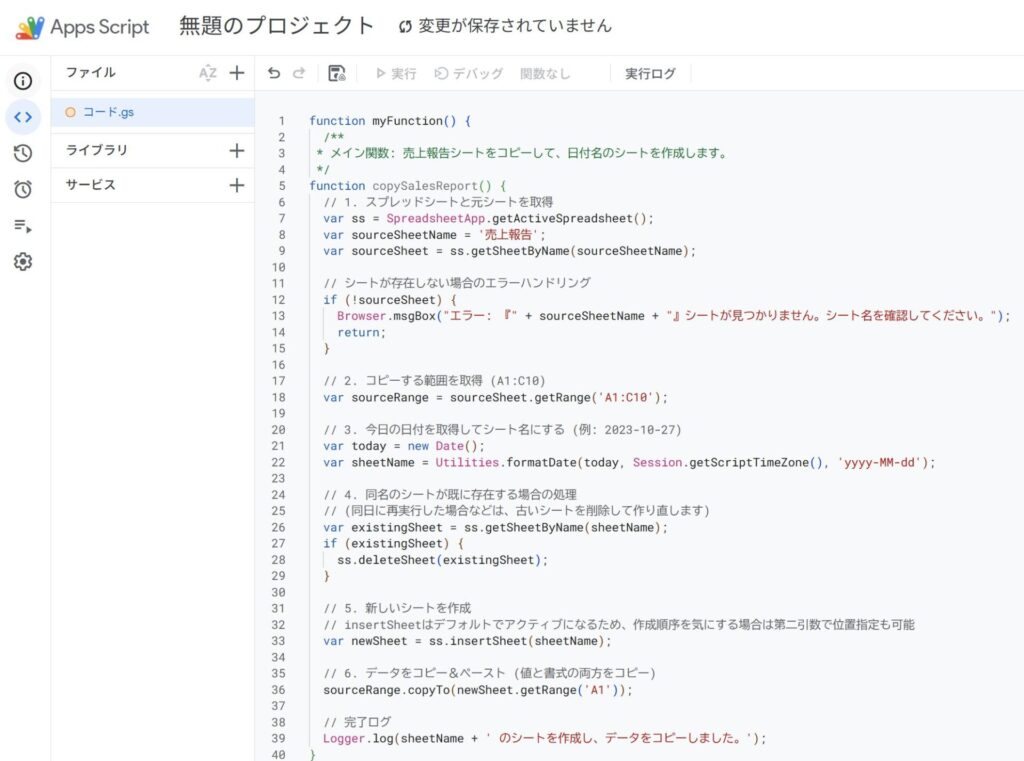Save project with the floppy disk icon
The width and height of the screenshot is (1024, 761).
(x=337, y=73)
